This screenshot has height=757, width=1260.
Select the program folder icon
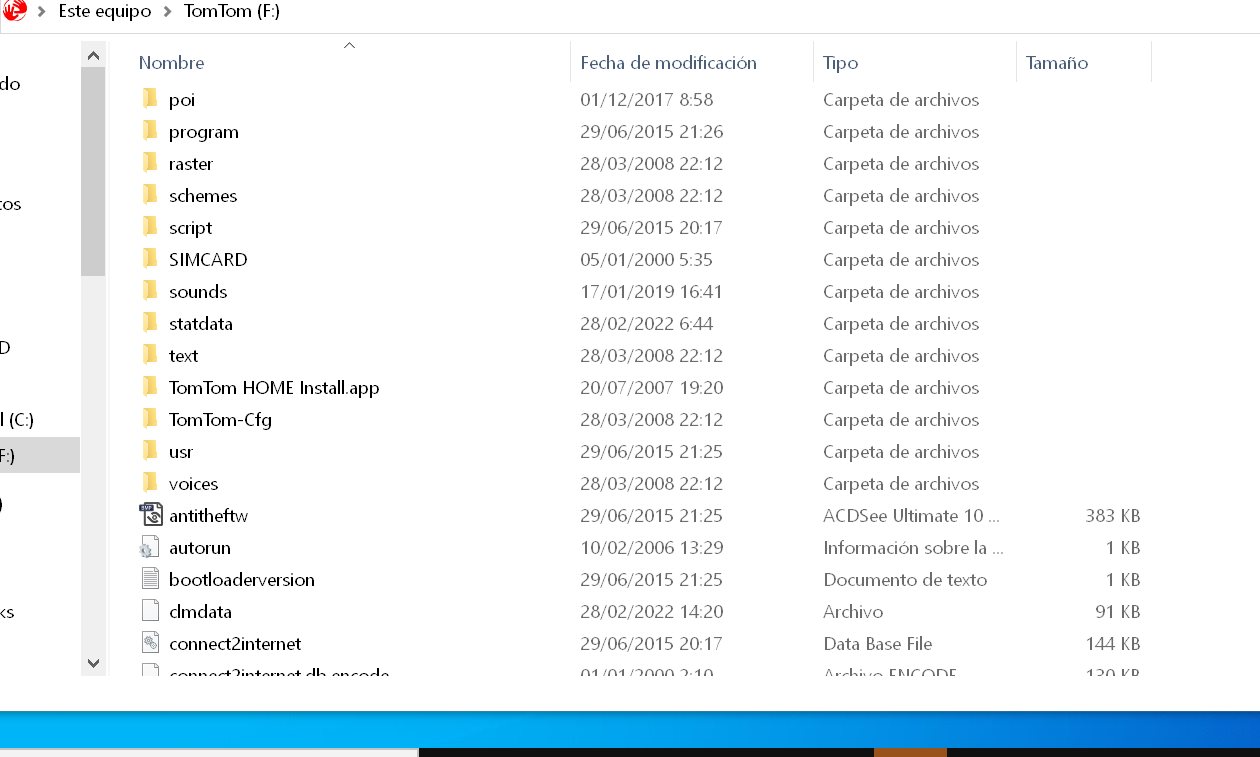[x=150, y=131]
